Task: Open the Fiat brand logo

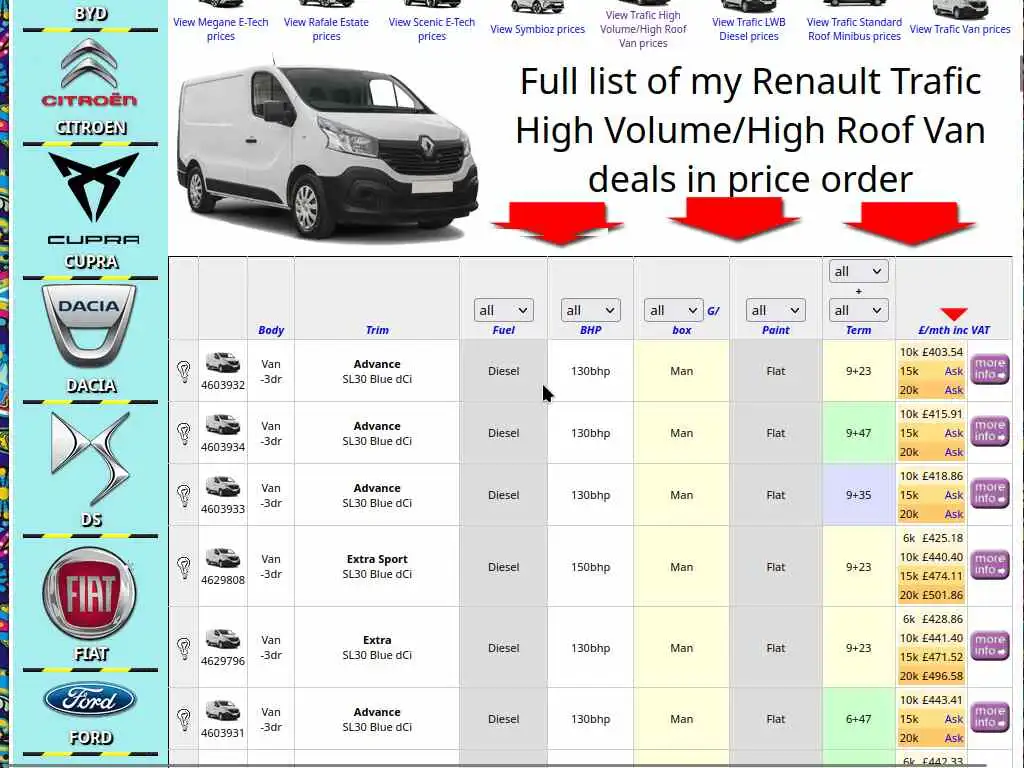Action: click(89, 593)
